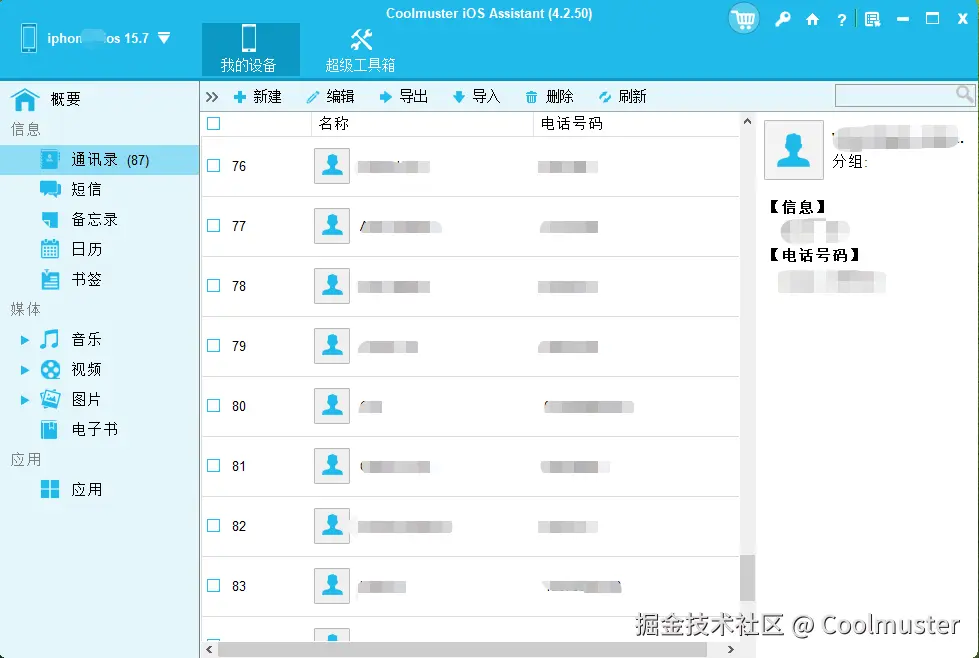The image size is (979, 658).
Task: Refresh the contact list with 刷新
Action: pyautogui.click(x=625, y=96)
